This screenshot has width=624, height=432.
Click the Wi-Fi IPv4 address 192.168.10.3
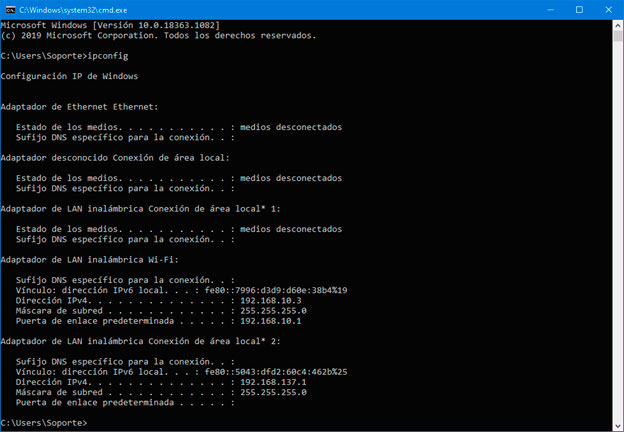pos(270,300)
